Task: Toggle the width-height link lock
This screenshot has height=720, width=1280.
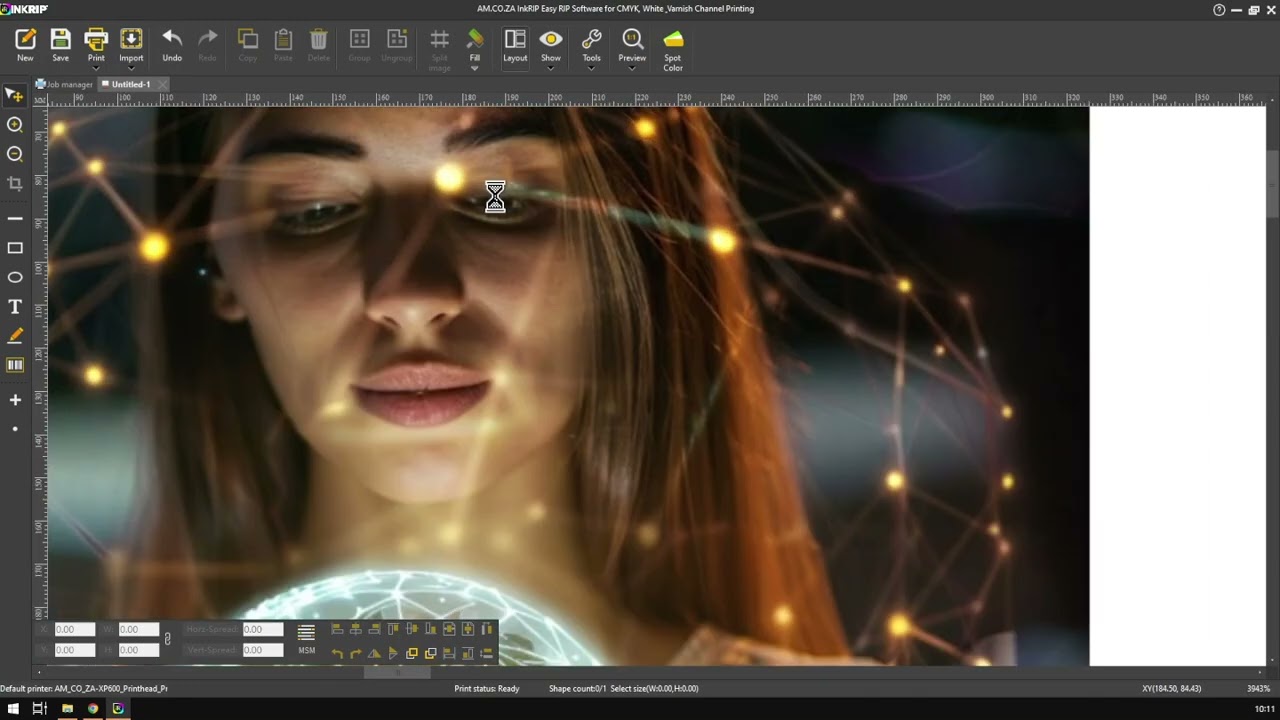Action: point(167,639)
